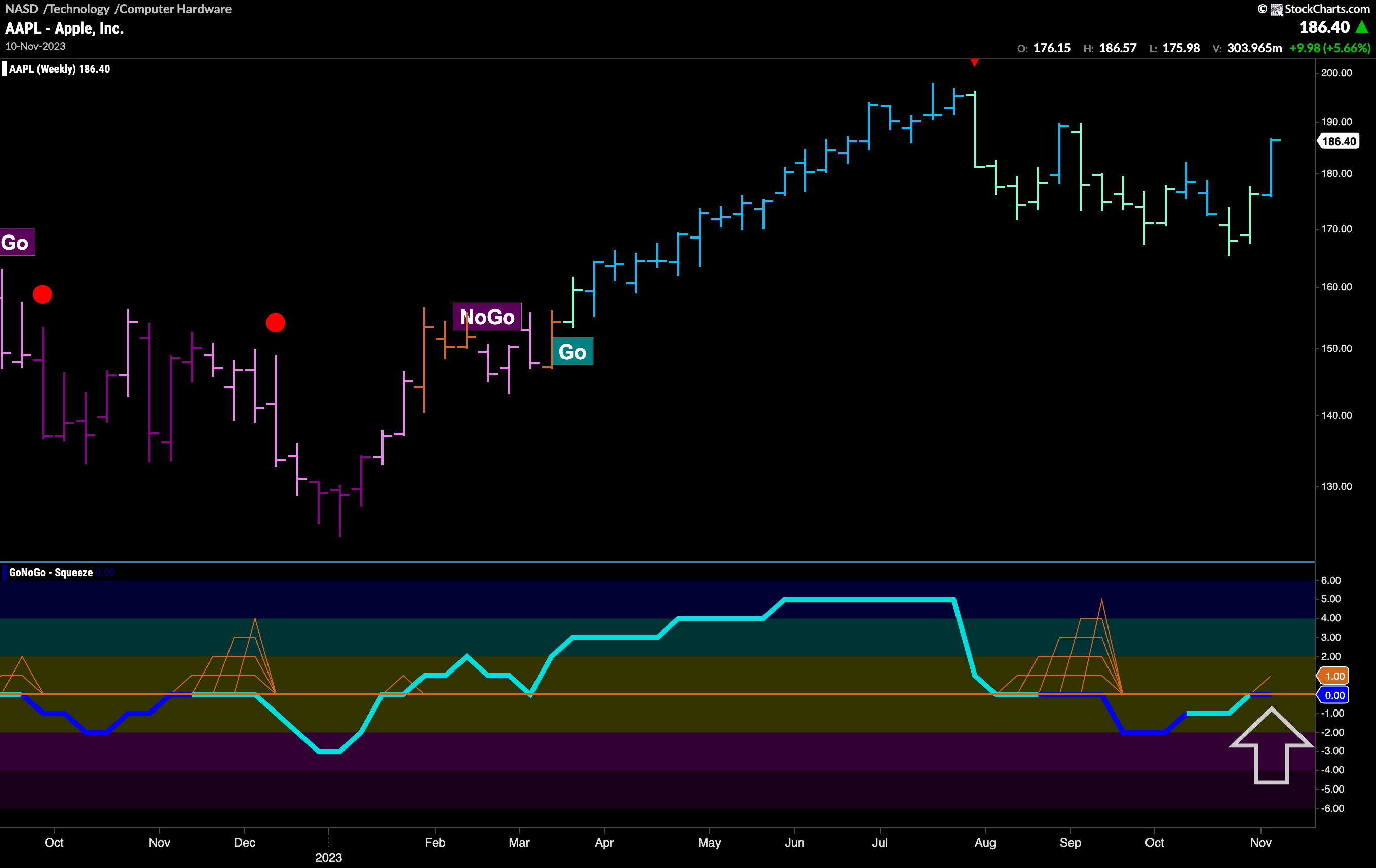Click the red dot marker near October 2022

[42, 294]
